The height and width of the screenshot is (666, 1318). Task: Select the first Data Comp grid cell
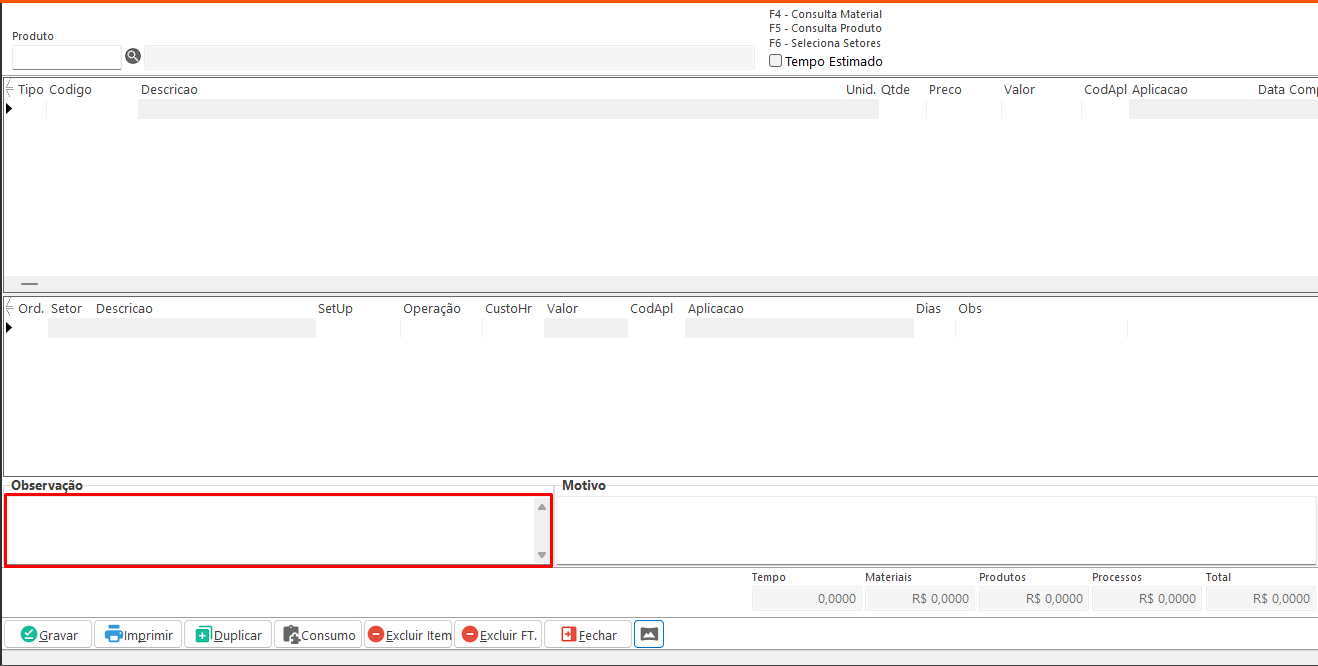[1286, 109]
